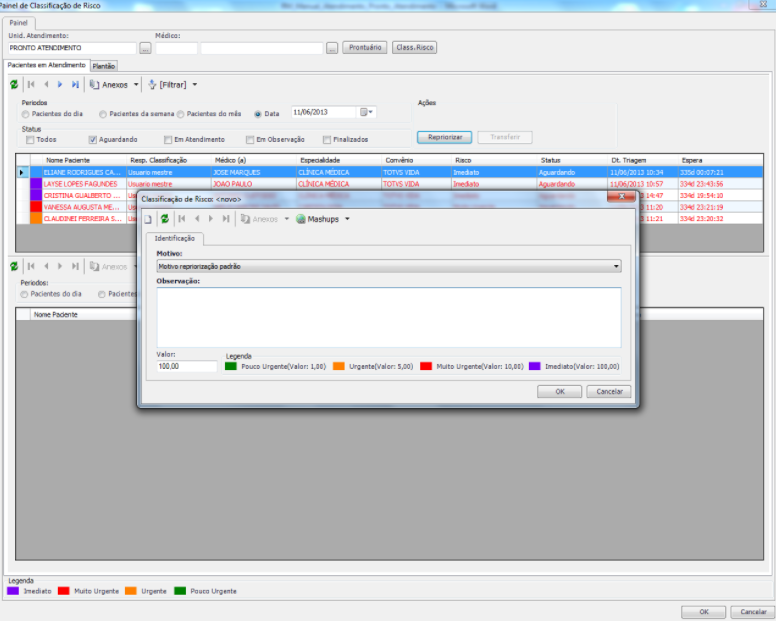Open Anexos in dialog toolbar
The height and width of the screenshot is (621, 776).
(259, 219)
